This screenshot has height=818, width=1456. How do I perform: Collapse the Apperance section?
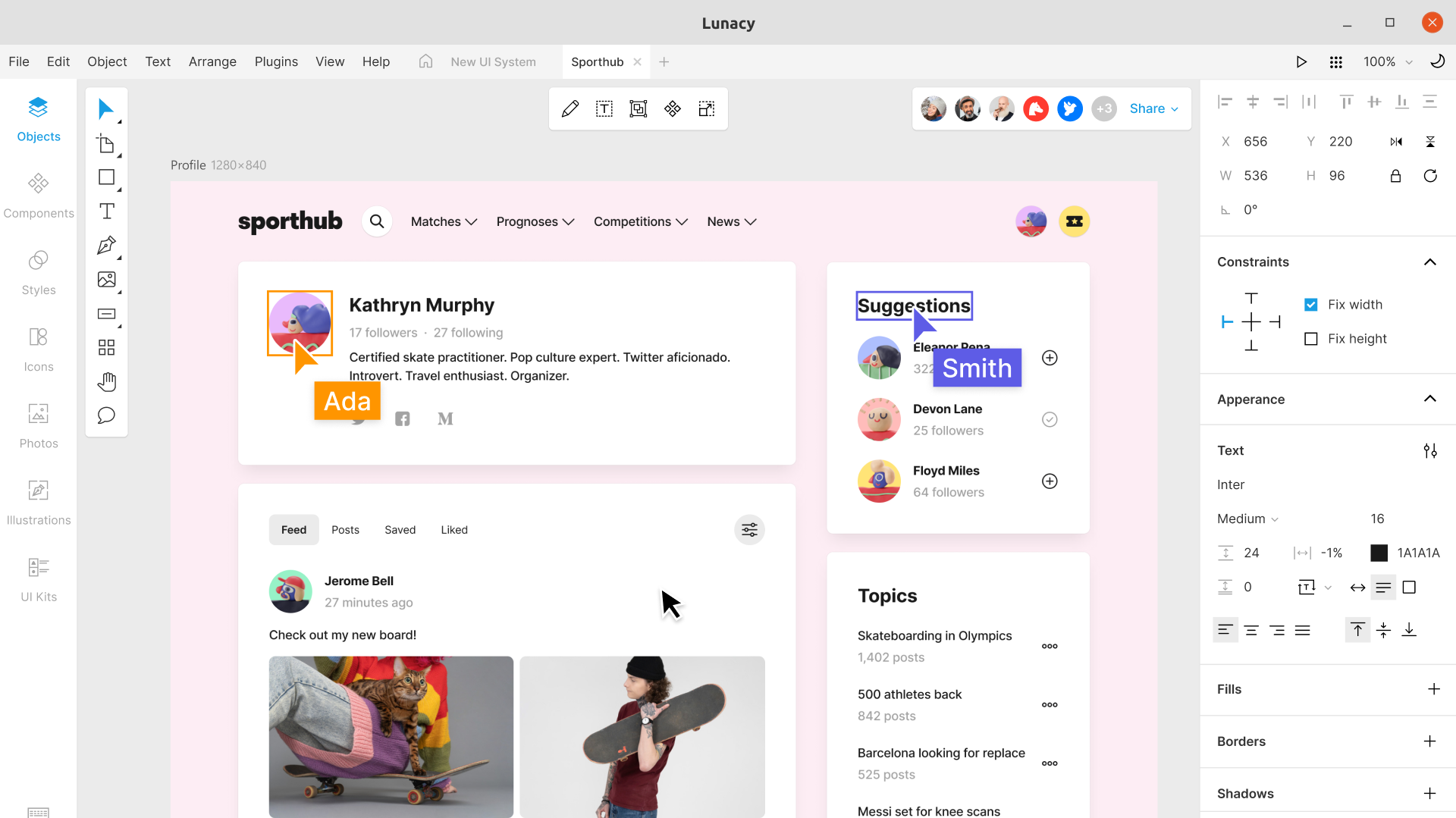tap(1430, 400)
